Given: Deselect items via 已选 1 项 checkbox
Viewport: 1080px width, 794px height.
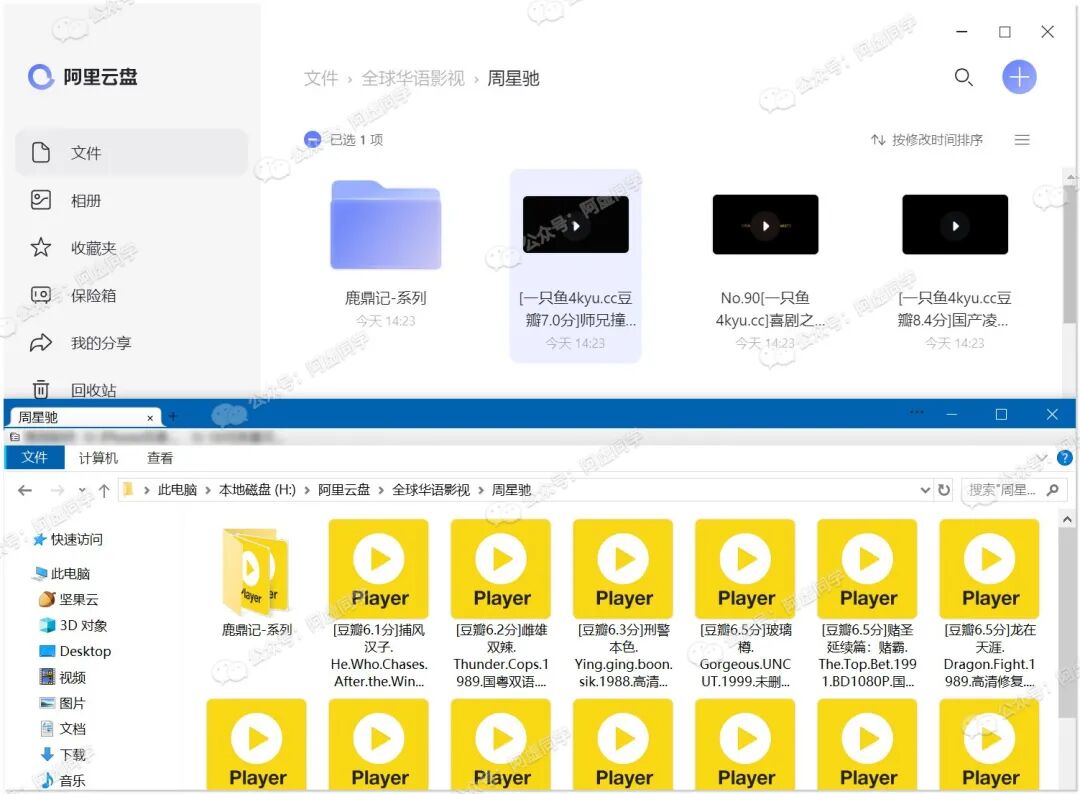Looking at the screenshot, I should pyautogui.click(x=313, y=140).
